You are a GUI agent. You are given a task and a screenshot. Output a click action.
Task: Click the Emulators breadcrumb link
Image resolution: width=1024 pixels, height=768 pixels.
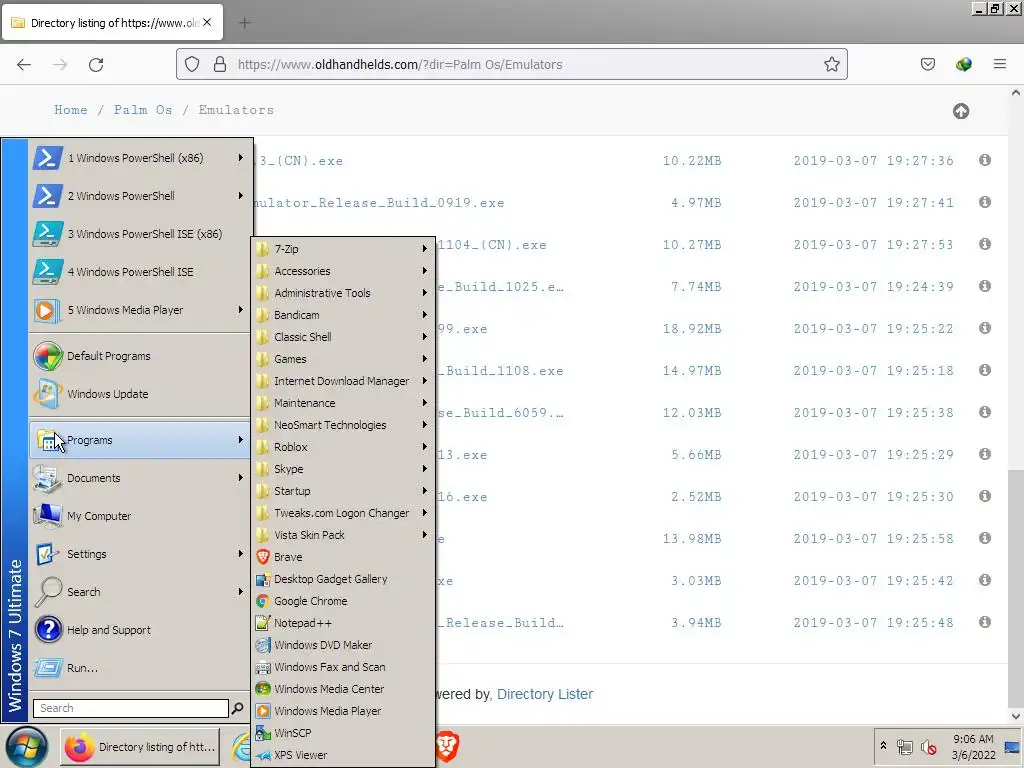pyautogui.click(x=236, y=110)
